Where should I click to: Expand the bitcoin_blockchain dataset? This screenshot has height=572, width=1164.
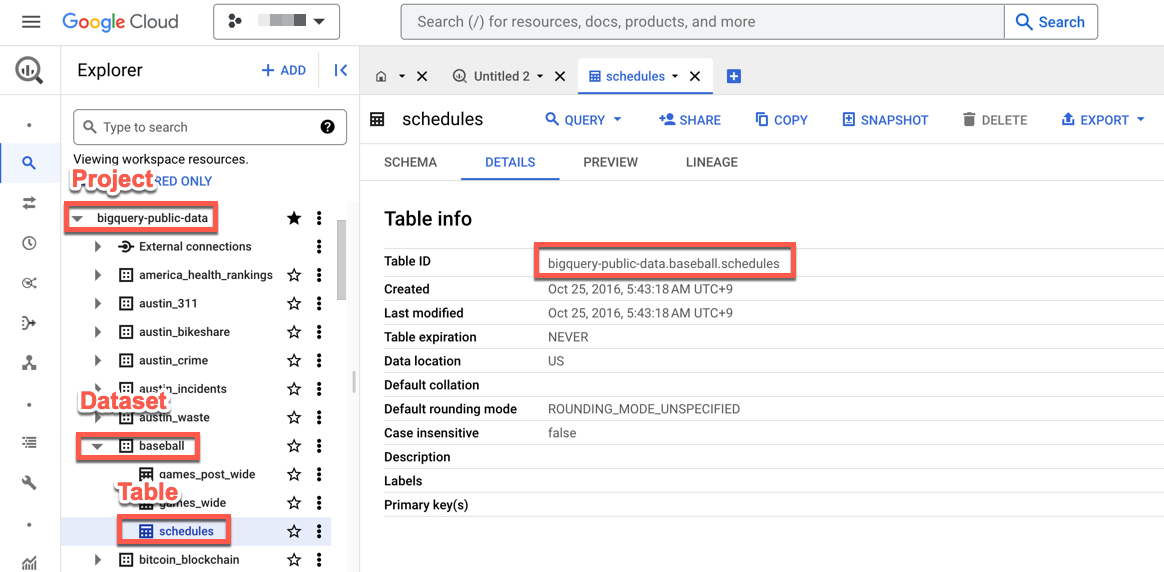coord(97,559)
